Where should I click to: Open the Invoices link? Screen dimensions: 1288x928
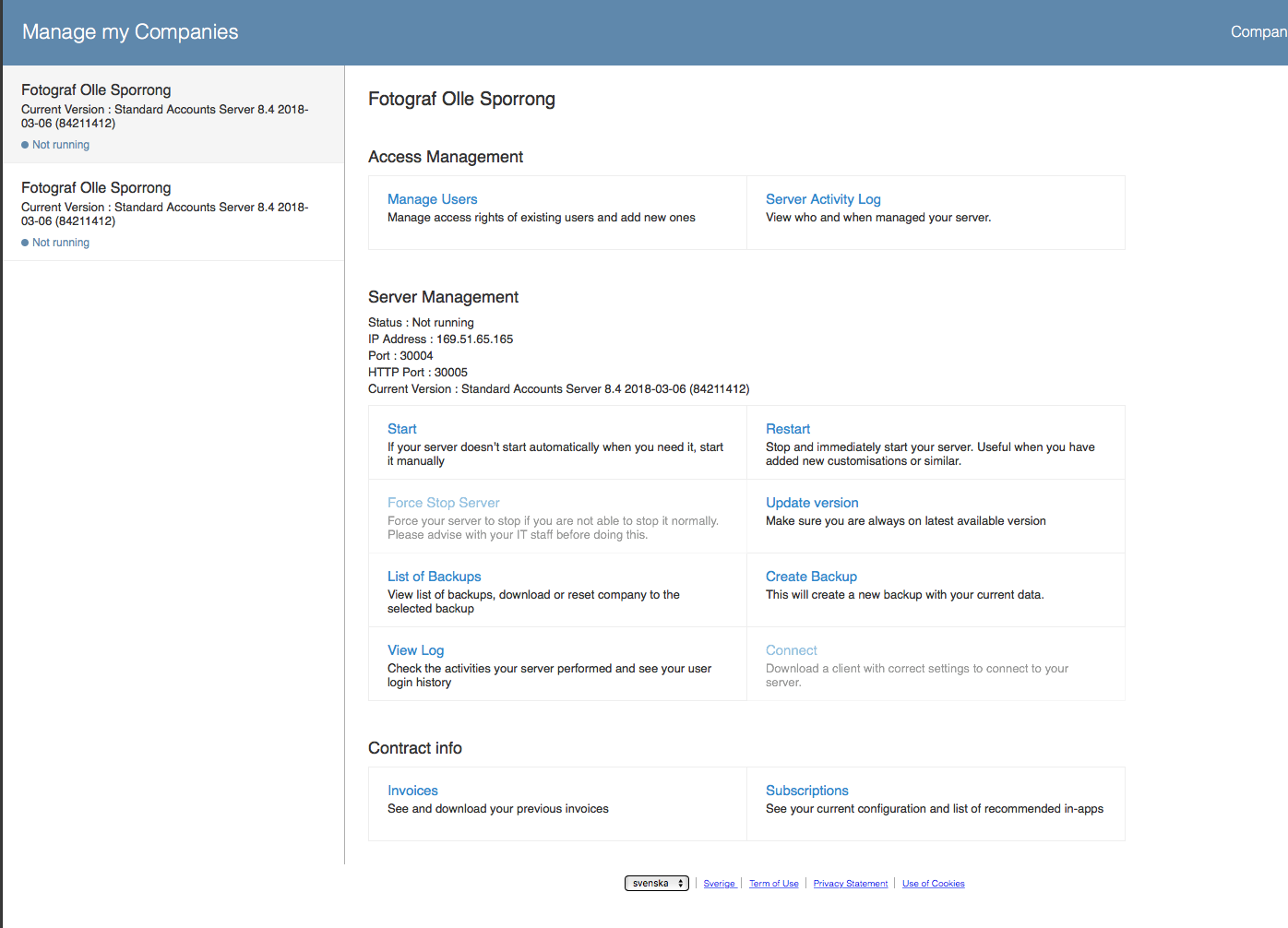click(x=412, y=791)
